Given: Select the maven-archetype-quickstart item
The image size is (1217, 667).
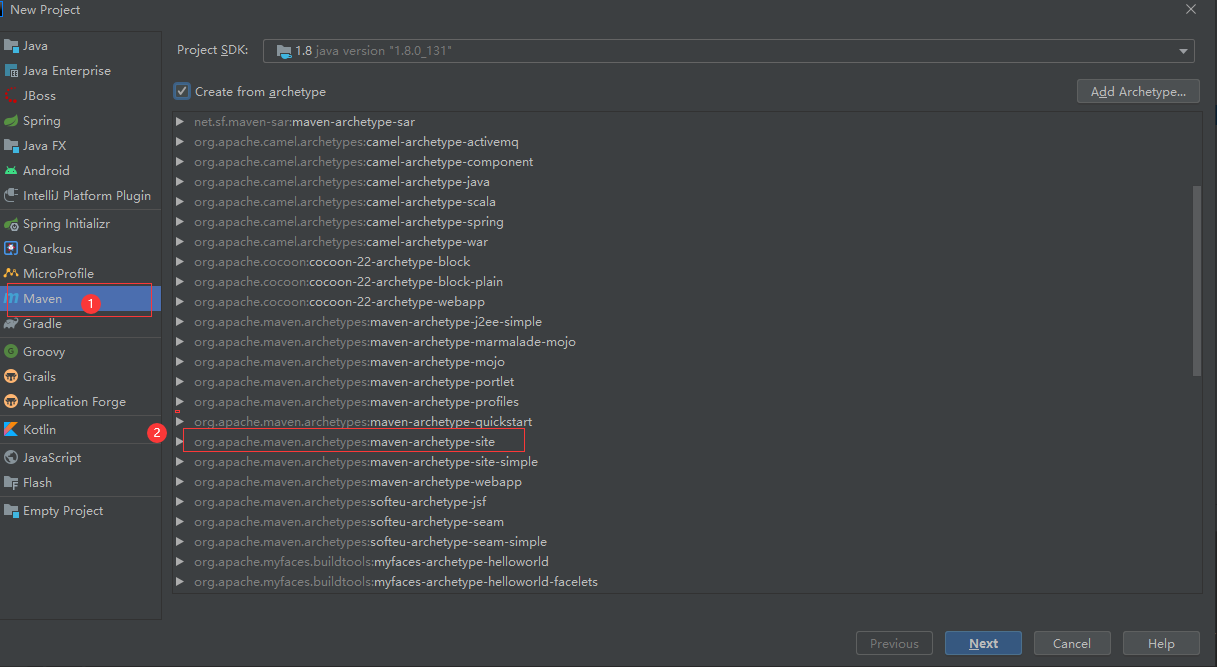Looking at the screenshot, I should pyautogui.click(x=363, y=422).
